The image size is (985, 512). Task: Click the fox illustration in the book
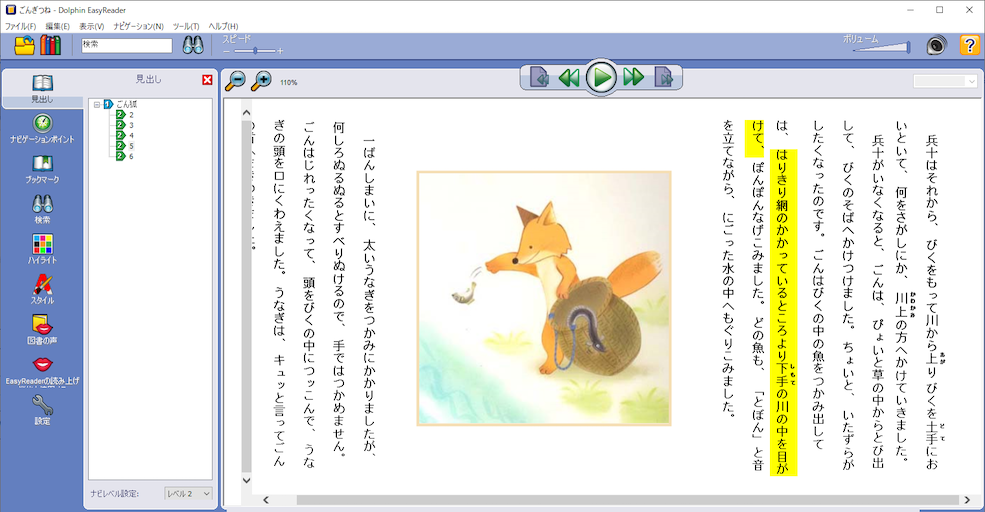click(x=544, y=298)
